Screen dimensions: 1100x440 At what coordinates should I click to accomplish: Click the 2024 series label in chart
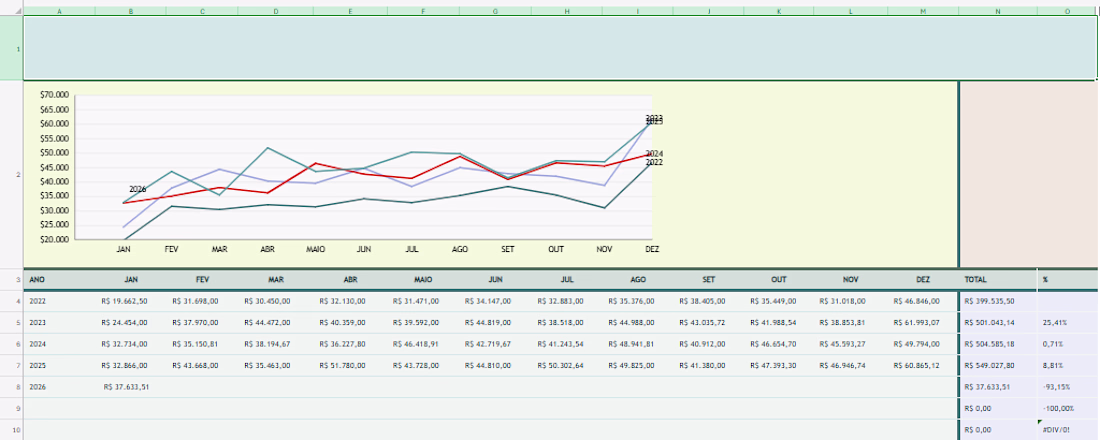[x=654, y=154]
